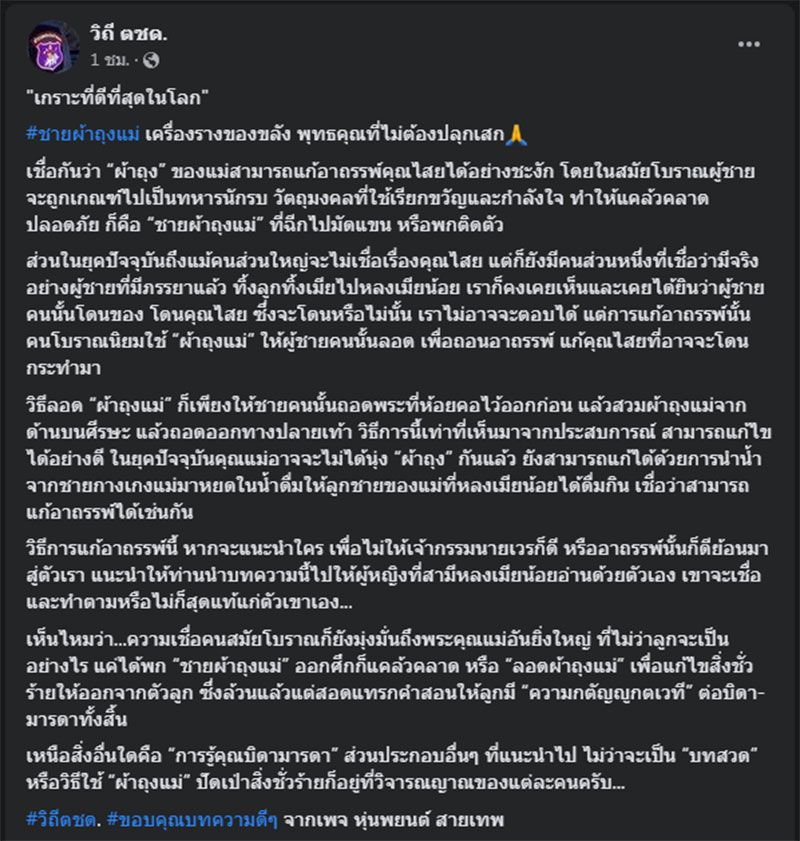Click the paragraph beginning วิธีการแก้อาถรรพ์นี้
Screen dimensions: 800x841
tap(397, 576)
